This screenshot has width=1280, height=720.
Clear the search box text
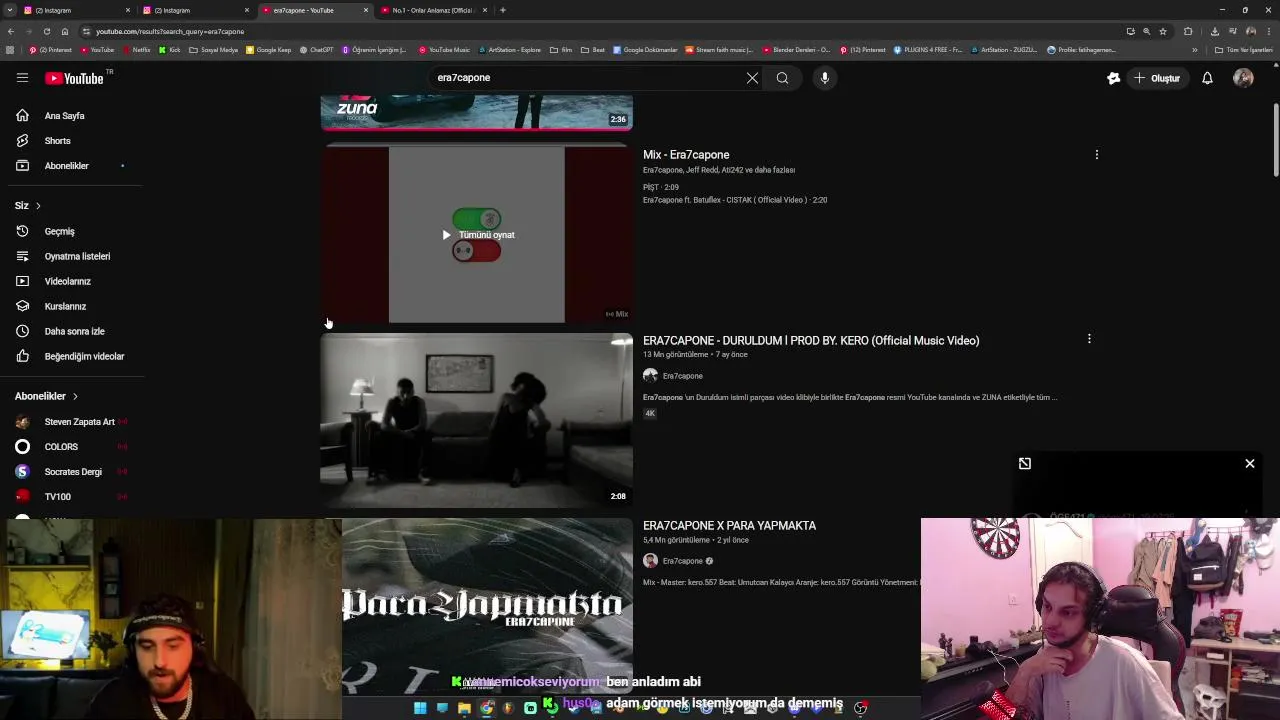752,78
